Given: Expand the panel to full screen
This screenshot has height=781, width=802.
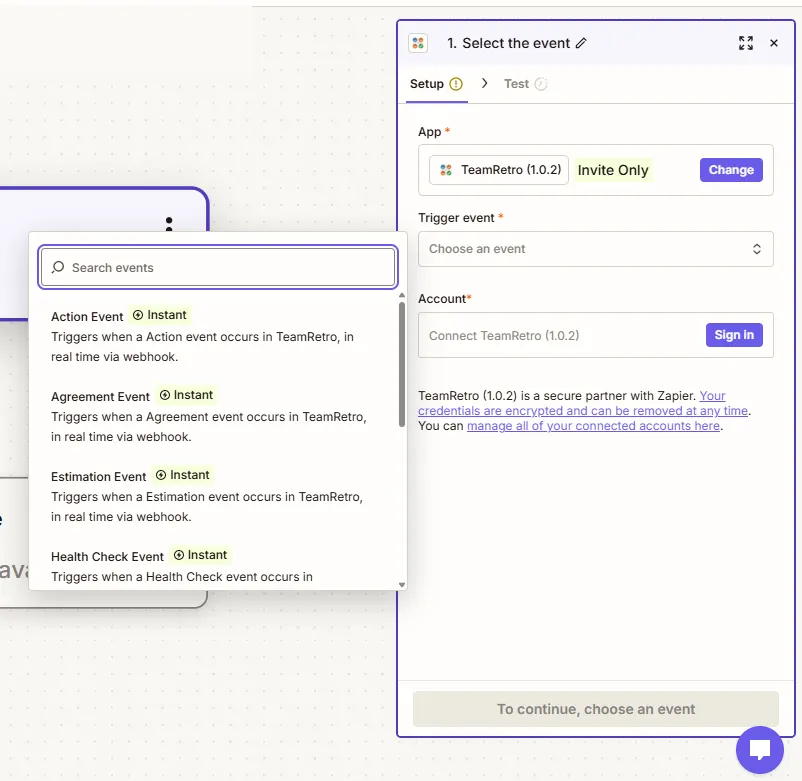Looking at the screenshot, I should [746, 43].
